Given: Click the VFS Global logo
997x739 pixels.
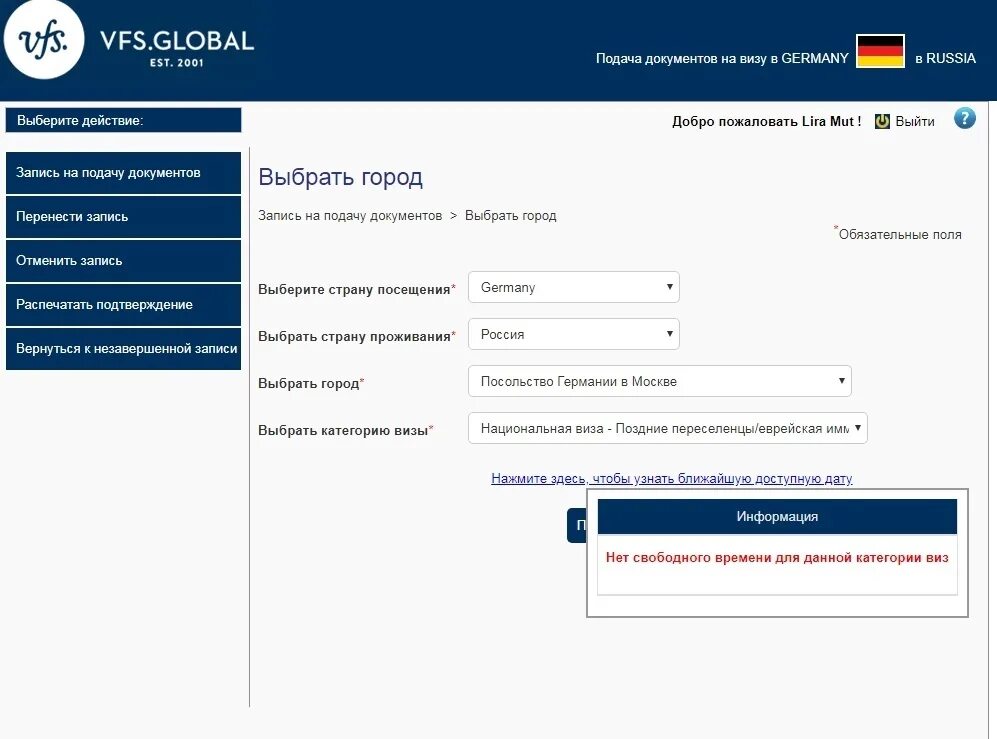Looking at the screenshot, I should [129, 41].
